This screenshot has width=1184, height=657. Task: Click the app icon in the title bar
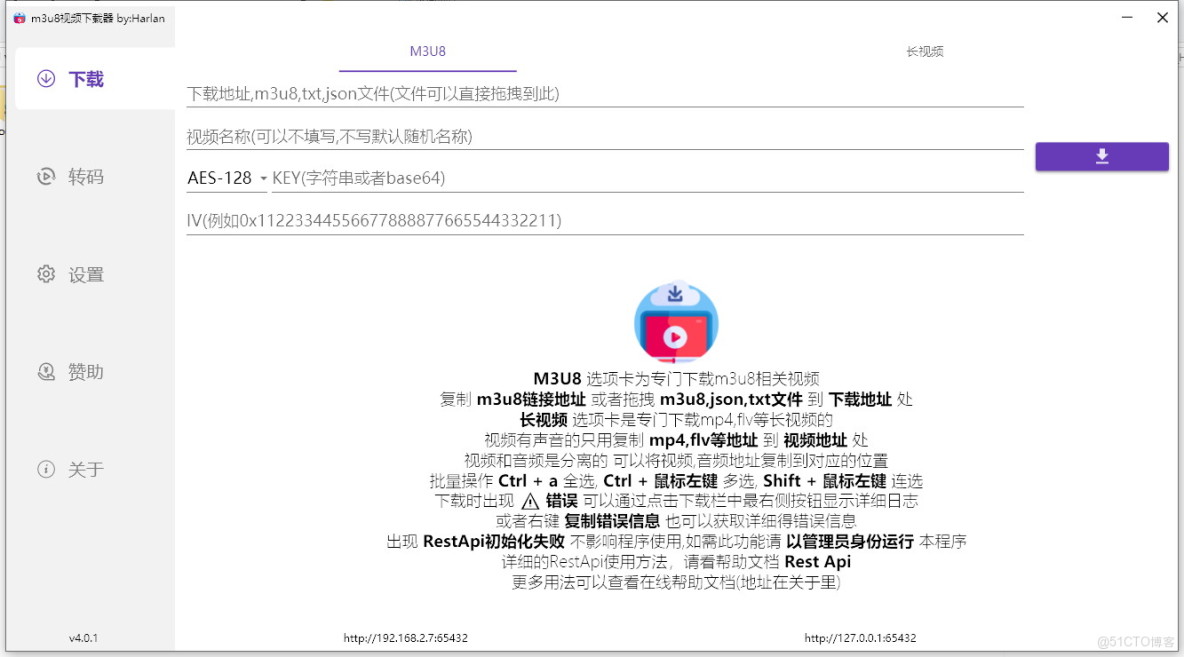[x=20, y=17]
